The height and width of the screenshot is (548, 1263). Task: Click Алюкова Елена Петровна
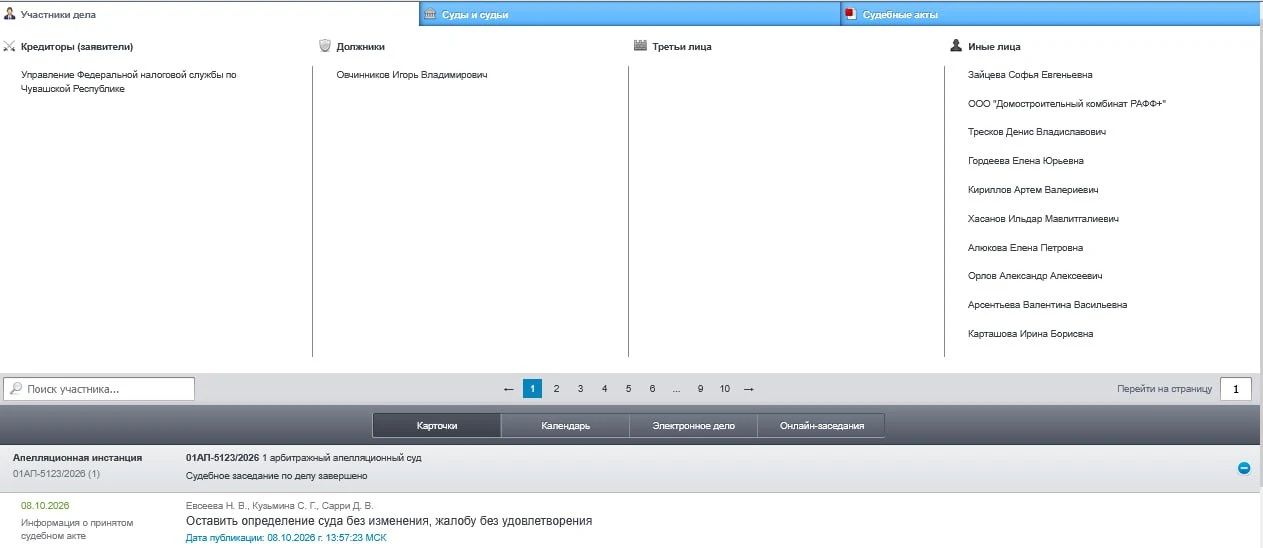click(1025, 247)
